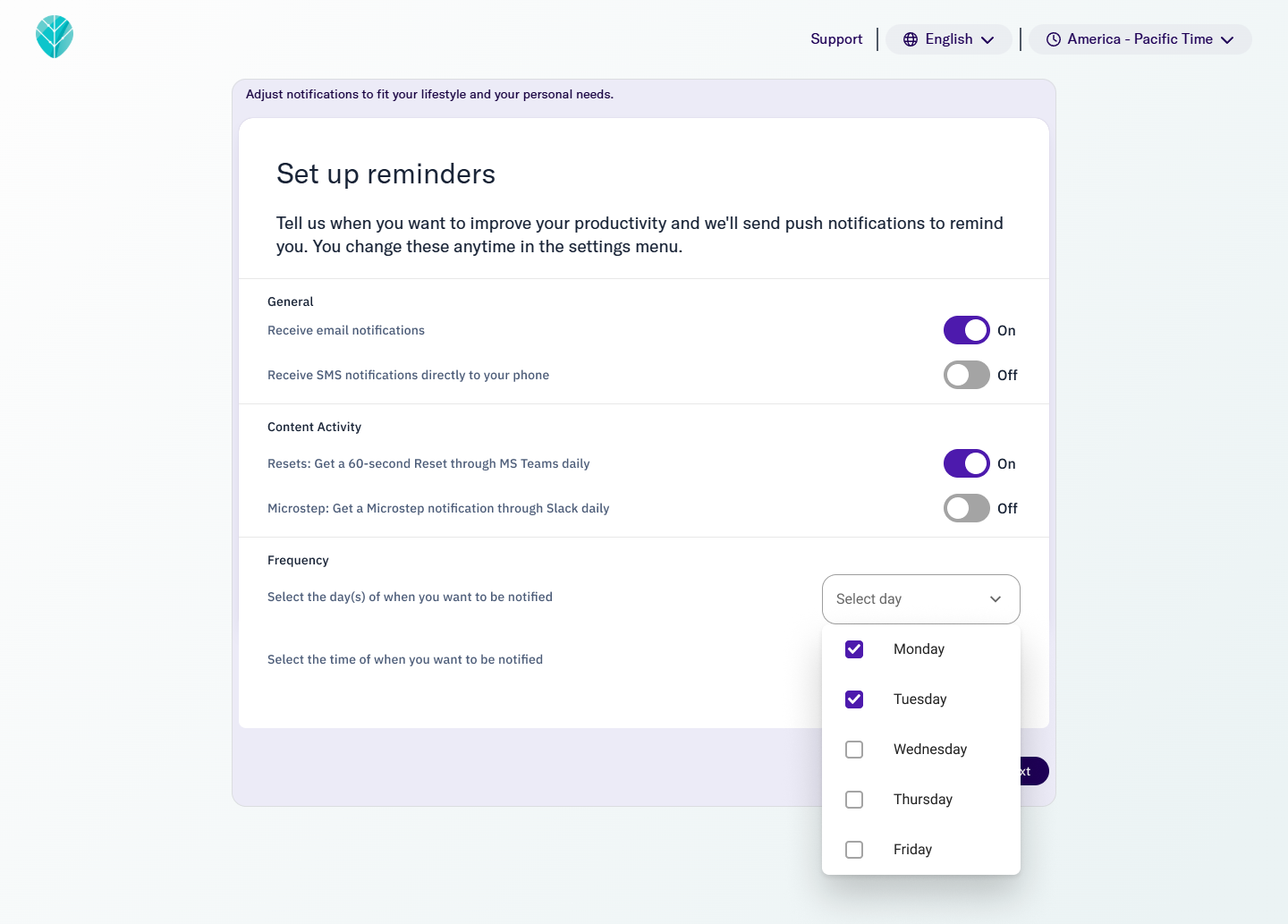1288x924 pixels.
Task: Enable SMS notifications to your phone
Action: pos(966,375)
